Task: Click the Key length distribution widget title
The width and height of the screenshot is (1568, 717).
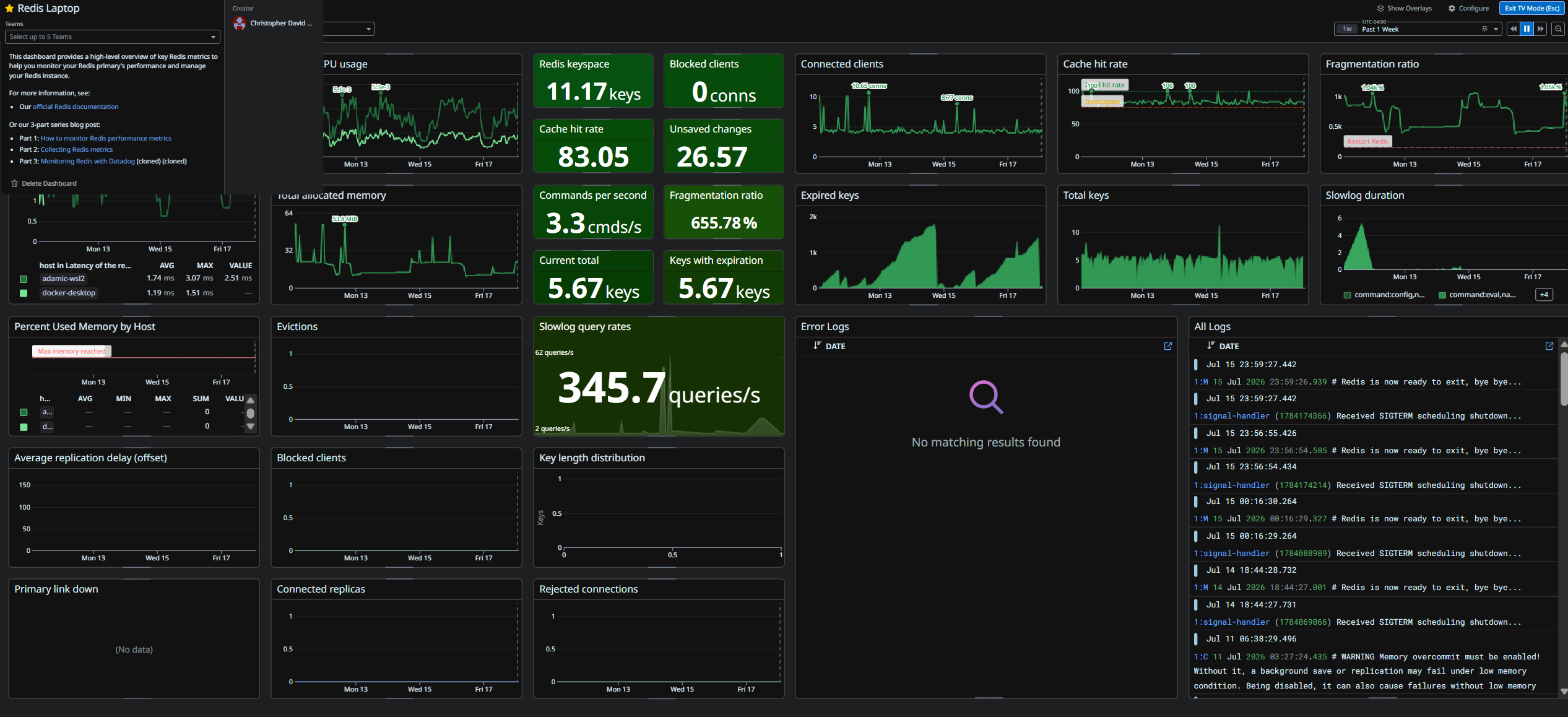Action: tap(592, 458)
